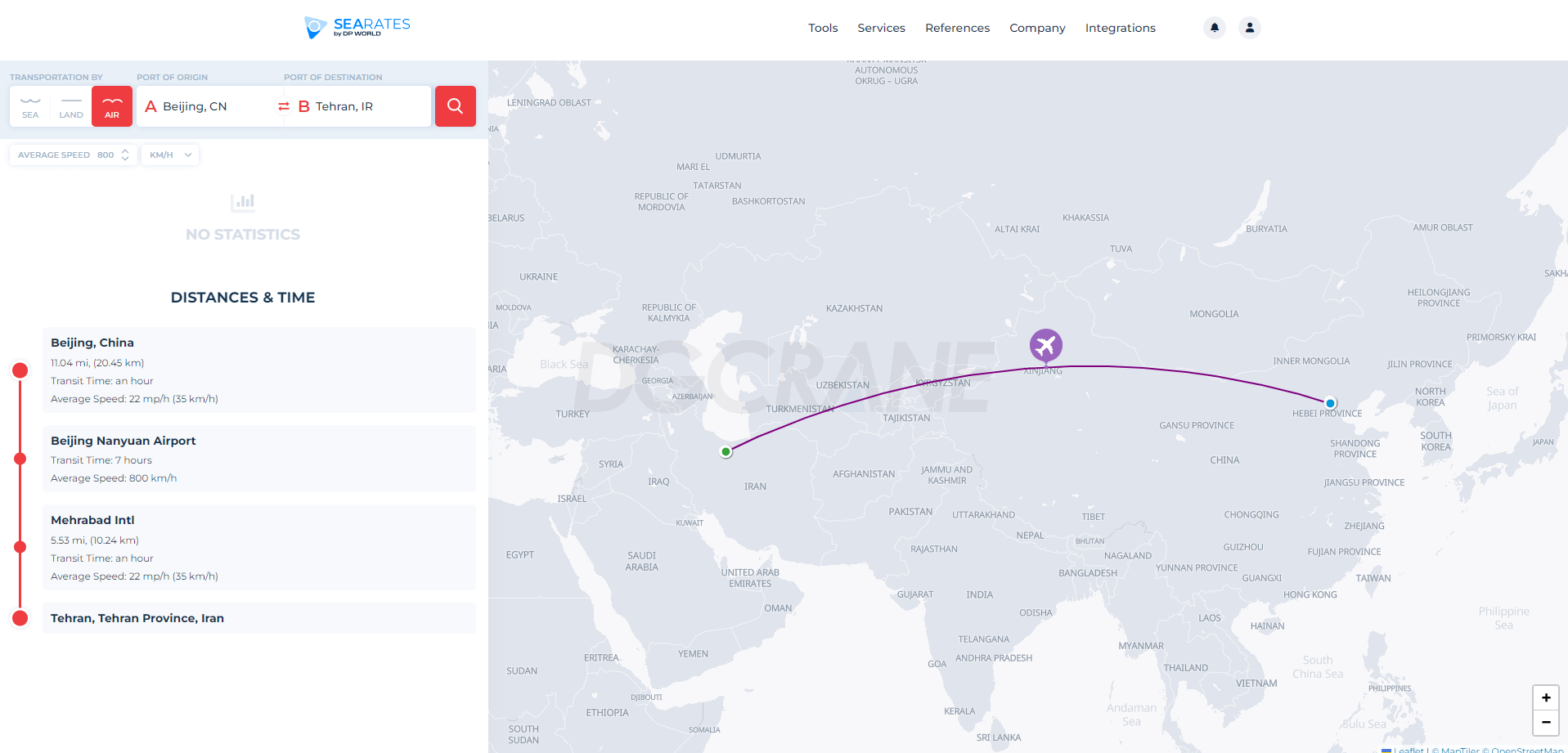
Task: Switch transportation mode to Sea
Action: click(30, 106)
